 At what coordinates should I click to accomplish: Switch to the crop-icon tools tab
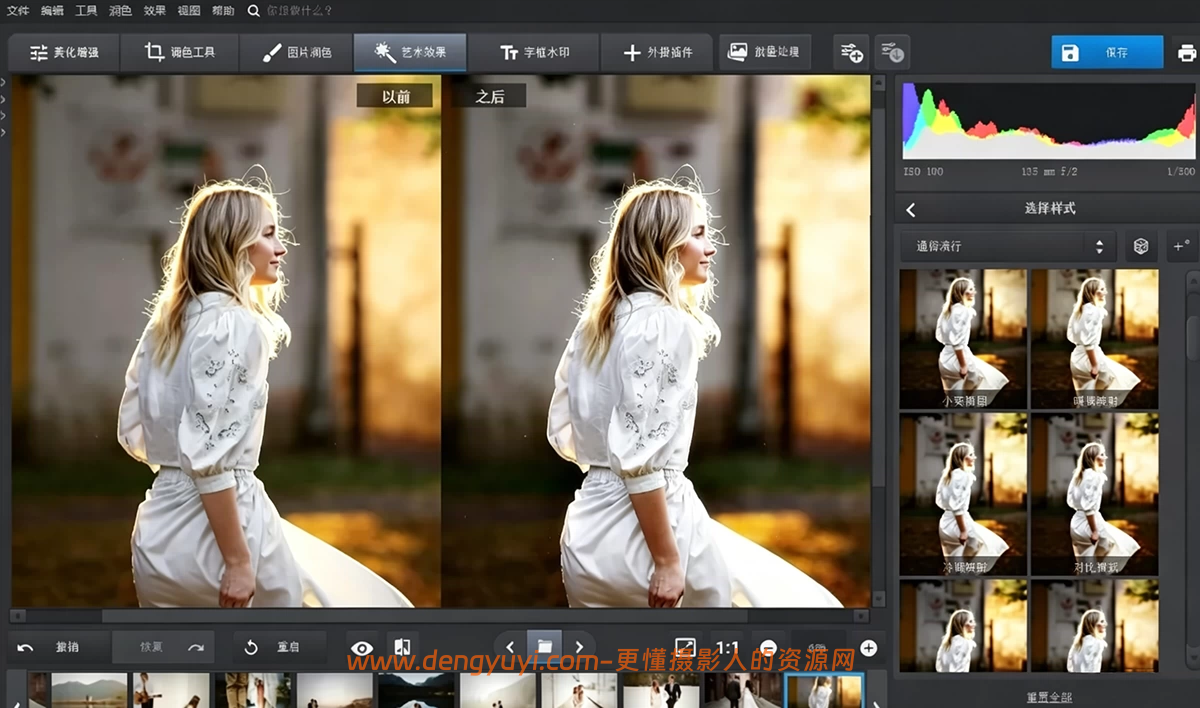click(x=179, y=52)
